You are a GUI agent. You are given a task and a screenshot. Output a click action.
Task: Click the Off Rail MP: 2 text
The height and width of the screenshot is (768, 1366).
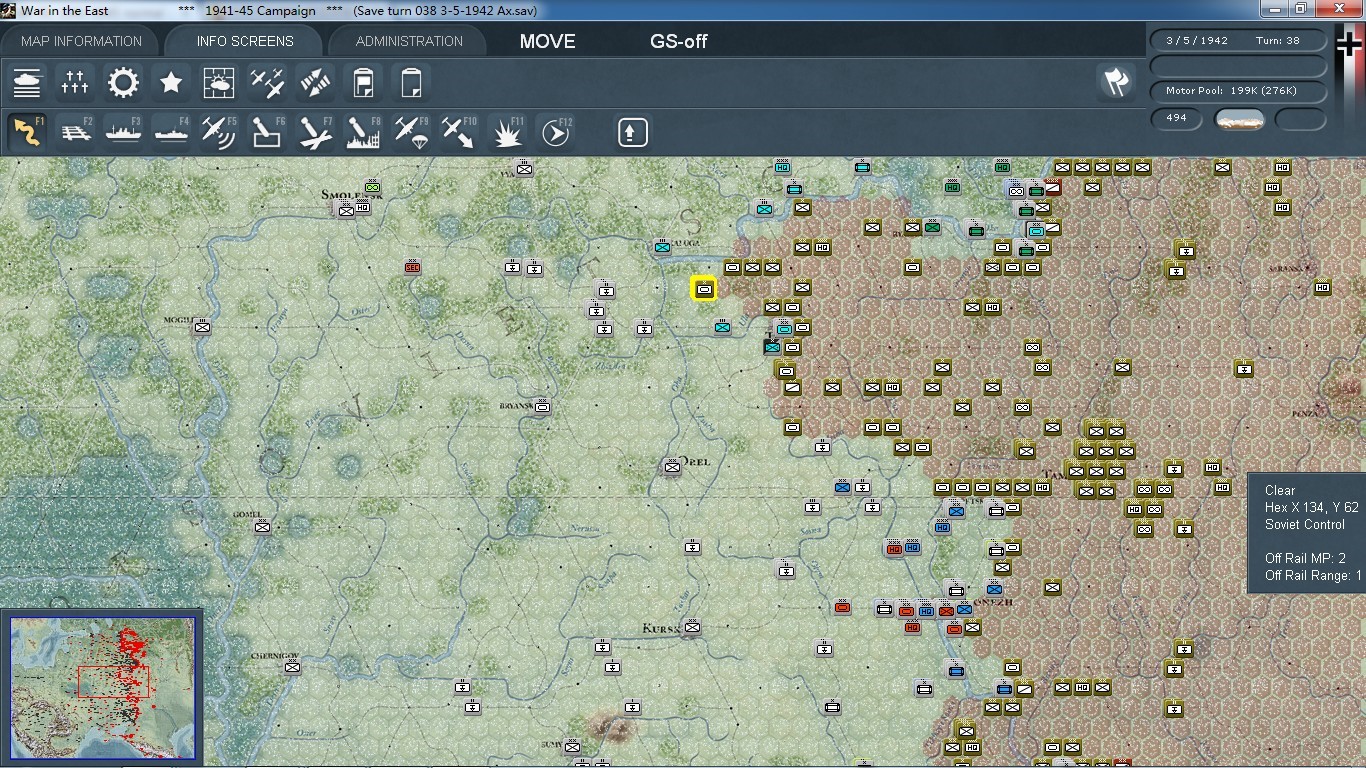click(x=1305, y=558)
